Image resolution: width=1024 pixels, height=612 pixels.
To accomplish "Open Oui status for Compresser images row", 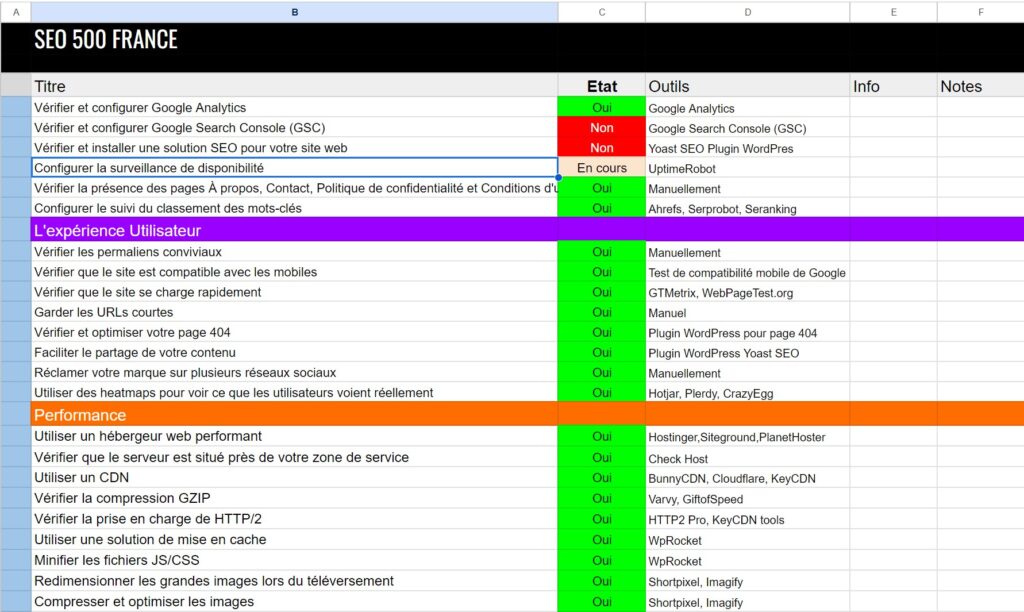I will tap(601, 602).
